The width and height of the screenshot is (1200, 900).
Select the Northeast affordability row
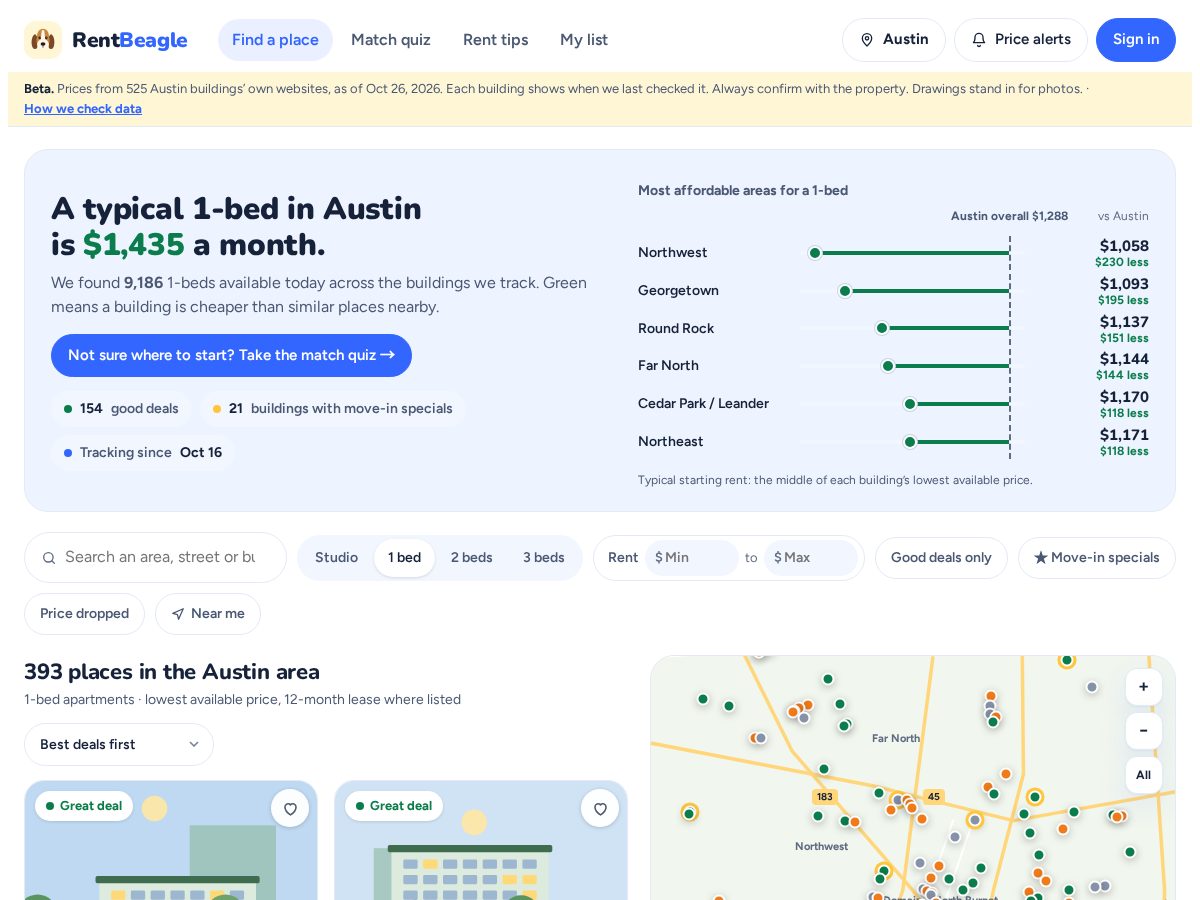(x=893, y=442)
